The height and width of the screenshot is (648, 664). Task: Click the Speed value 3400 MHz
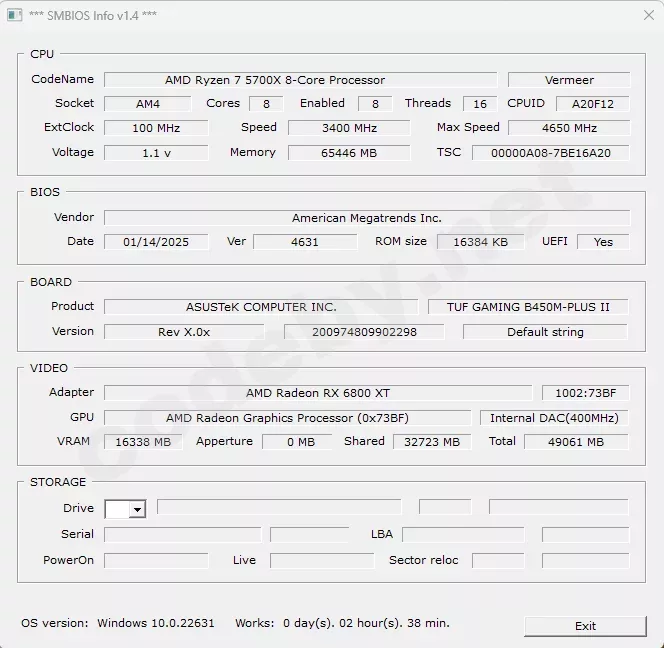pyautogui.click(x=349, y=128)
